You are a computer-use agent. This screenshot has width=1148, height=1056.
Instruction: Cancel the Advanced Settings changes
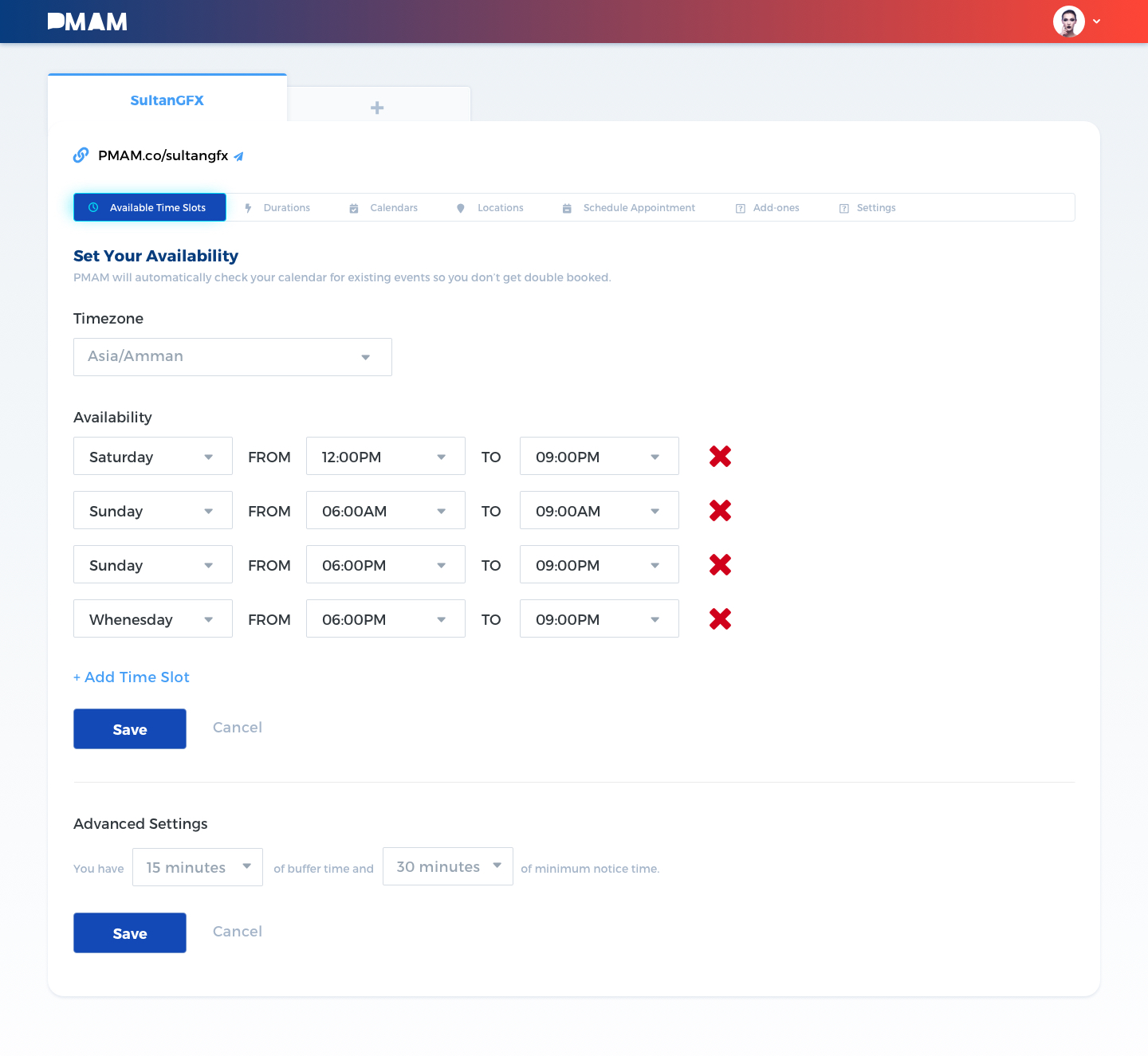pyautogui.click(x=237, y=932)
